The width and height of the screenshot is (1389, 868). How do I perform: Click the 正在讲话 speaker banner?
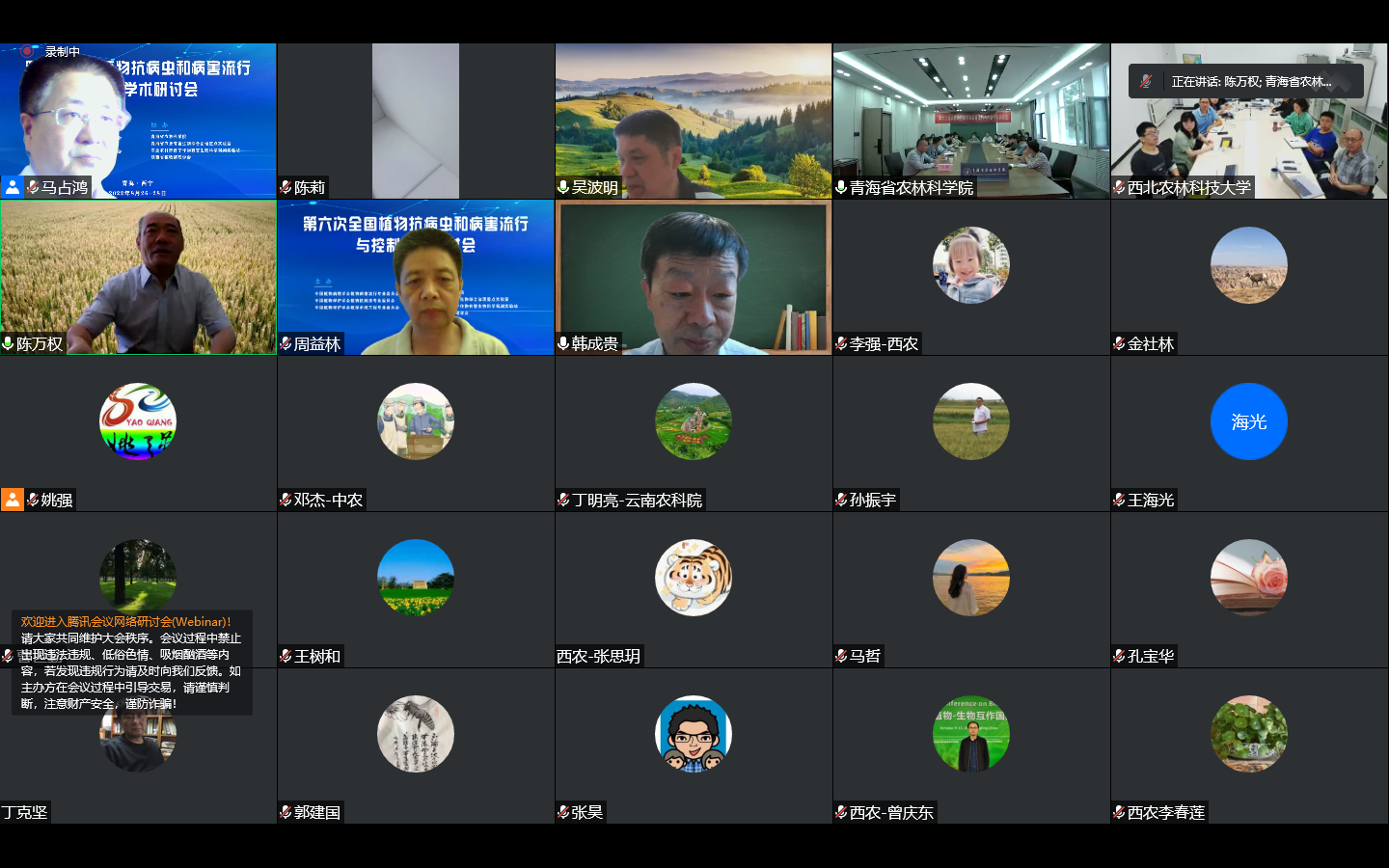click(x=1250, y=82)
